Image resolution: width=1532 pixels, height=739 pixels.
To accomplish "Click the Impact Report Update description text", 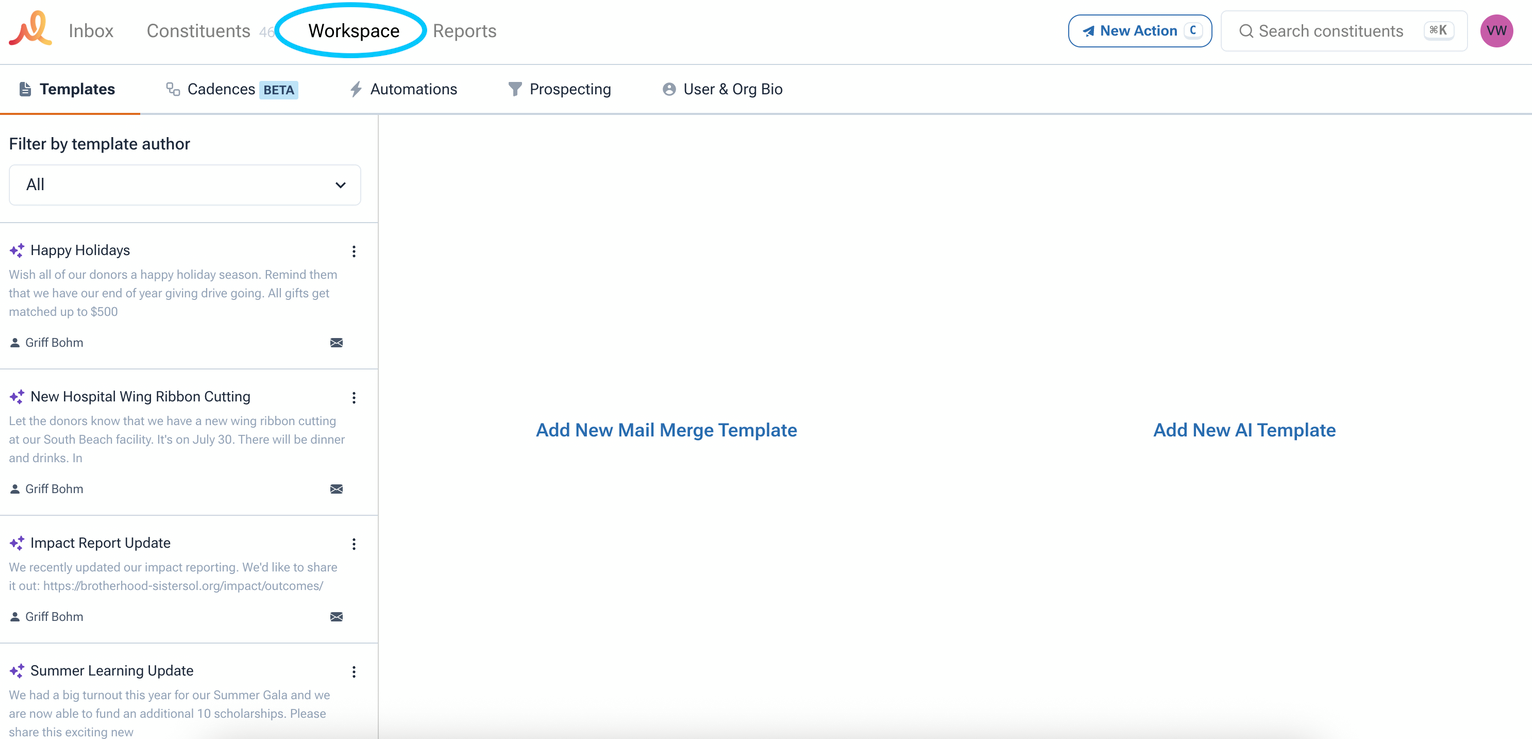I will (173, 576).
